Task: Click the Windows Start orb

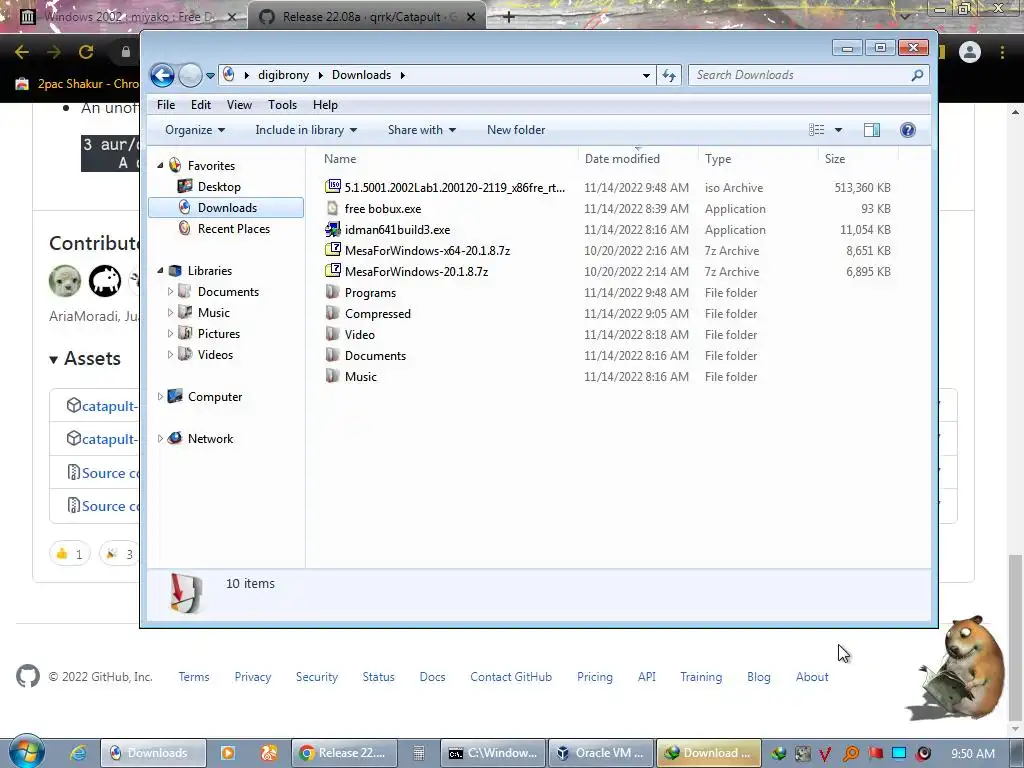Action: point(26,752)
